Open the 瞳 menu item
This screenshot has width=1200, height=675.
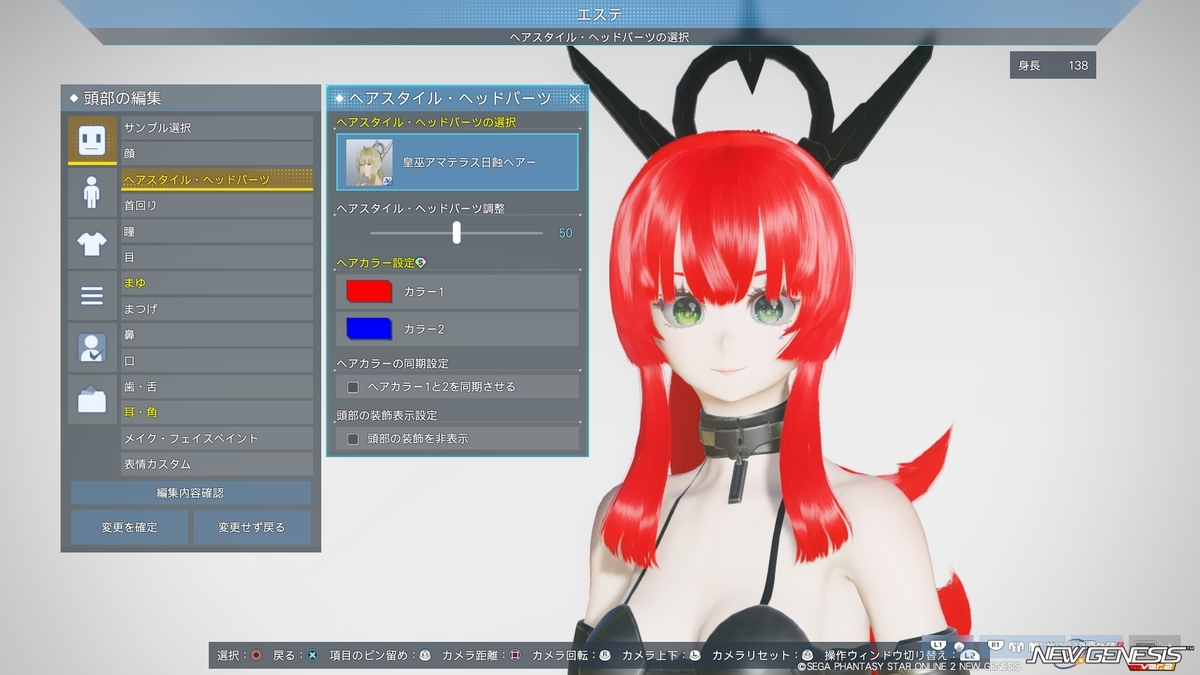pos(217,231)
